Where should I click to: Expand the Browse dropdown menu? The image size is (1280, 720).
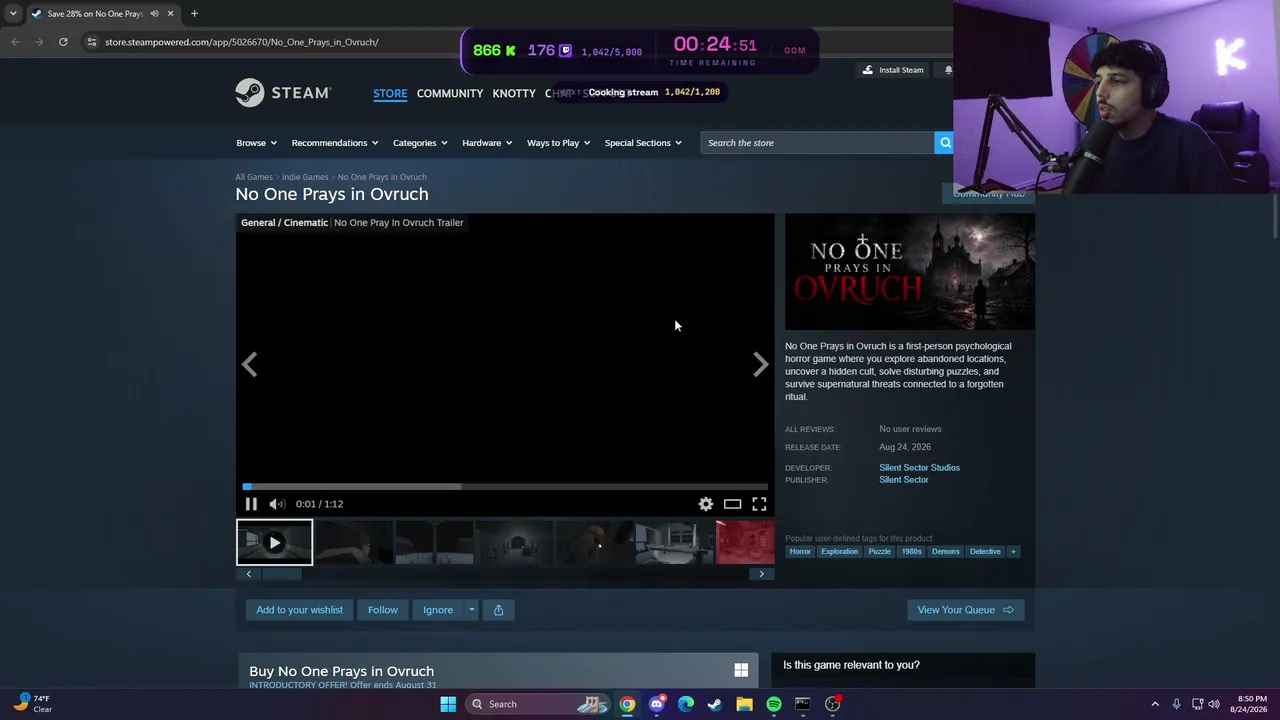[x=256, y=143]
